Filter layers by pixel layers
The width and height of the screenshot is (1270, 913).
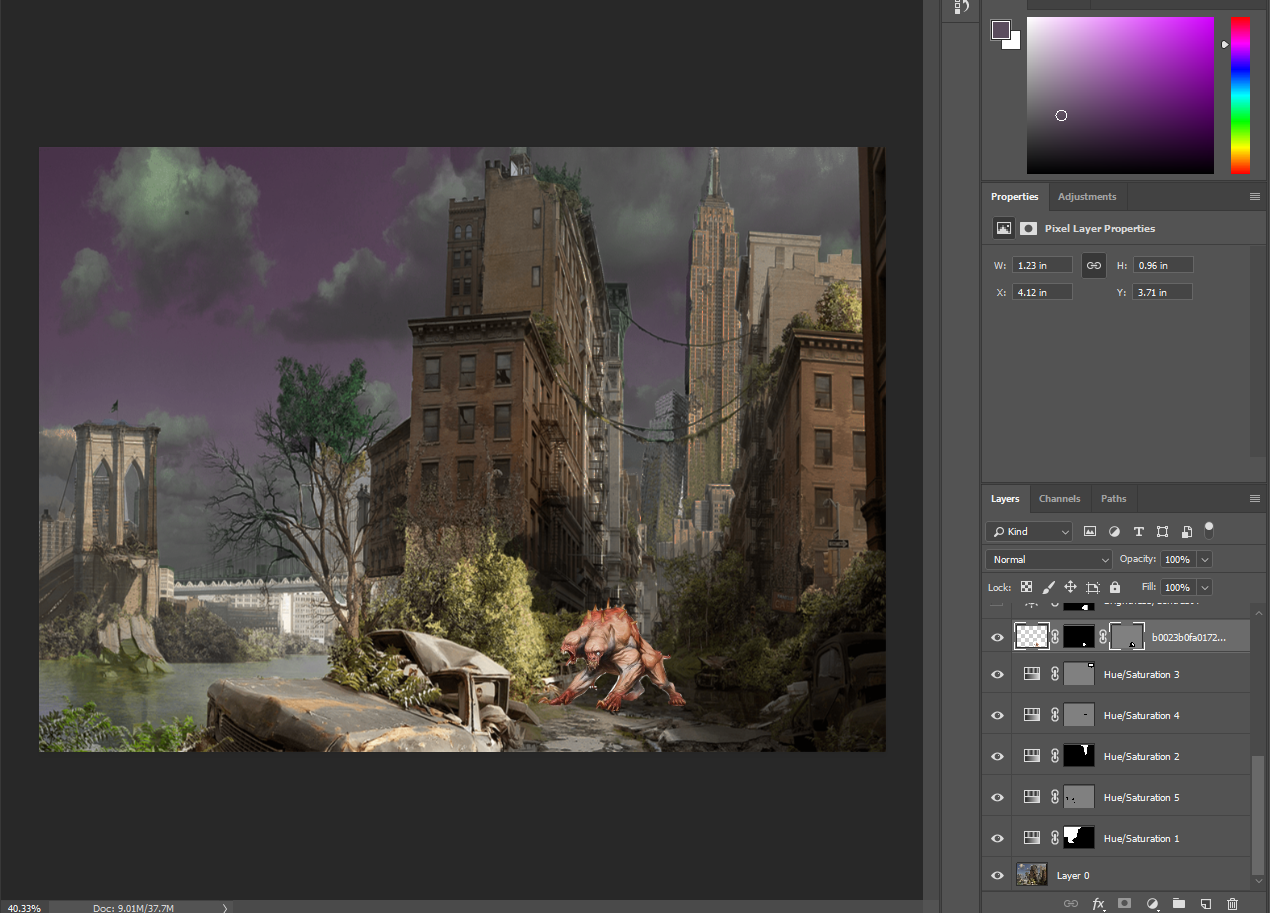[x=1090, y=532]
